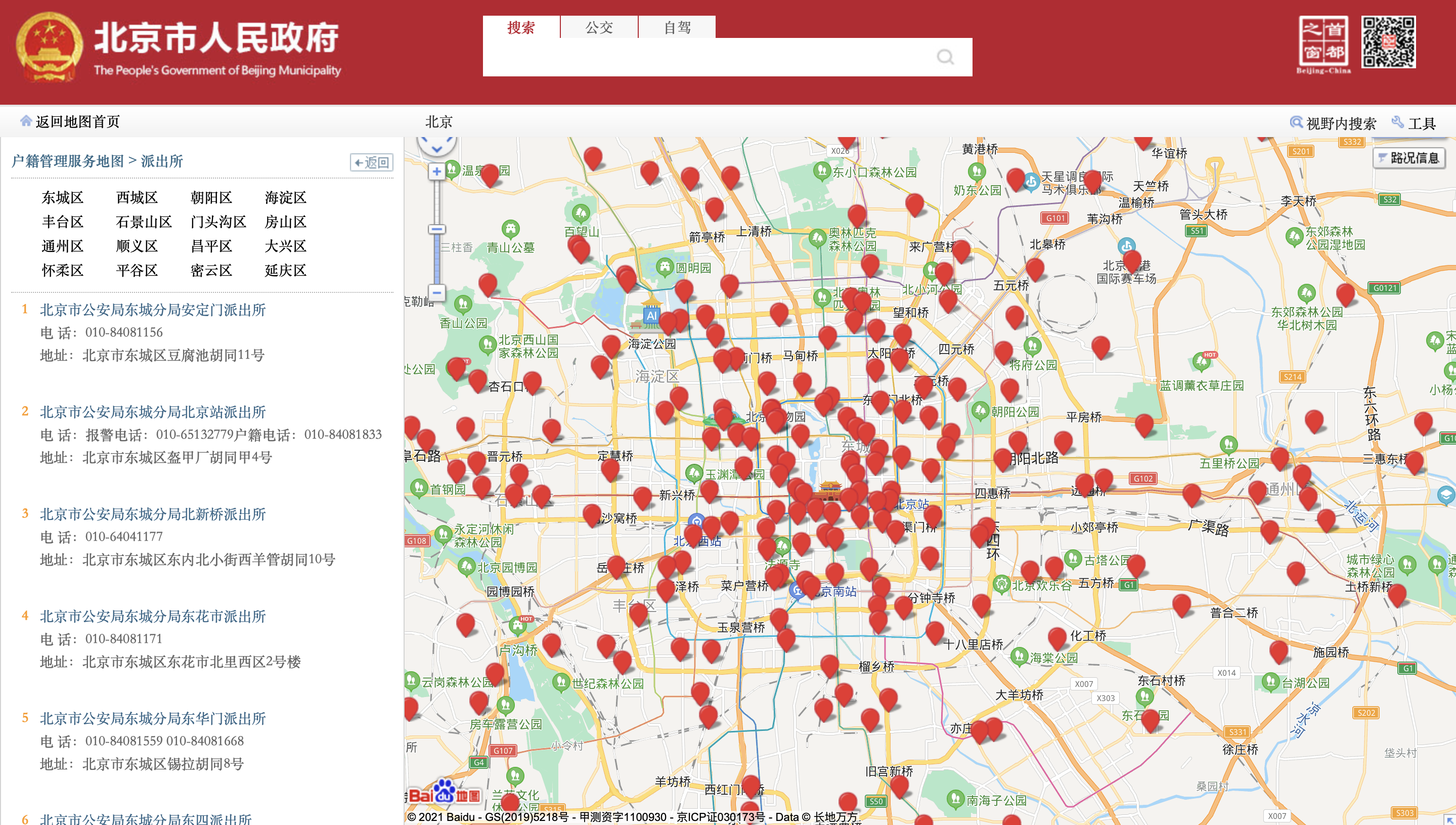The width and height of the screenshot is (1456, 825).
Task: Switch to the 搜索 tab
Action: tap(521, 27)
